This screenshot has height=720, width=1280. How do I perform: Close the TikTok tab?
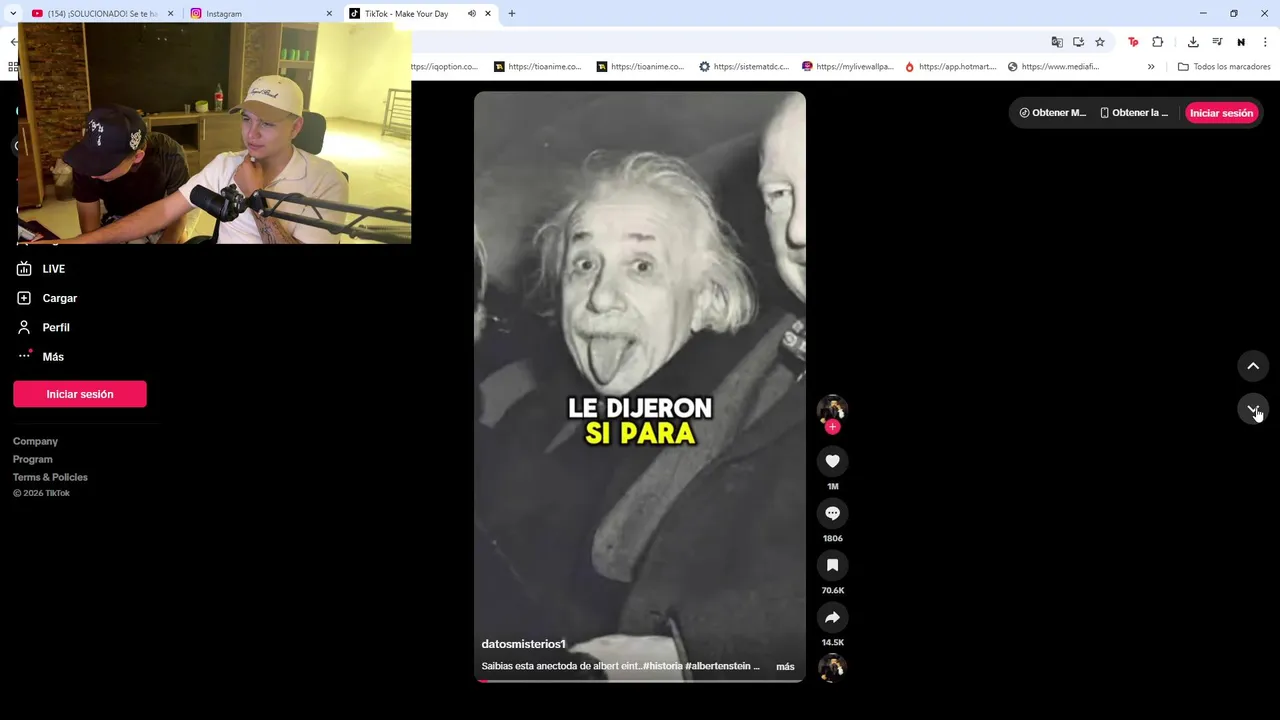[488, 14]
